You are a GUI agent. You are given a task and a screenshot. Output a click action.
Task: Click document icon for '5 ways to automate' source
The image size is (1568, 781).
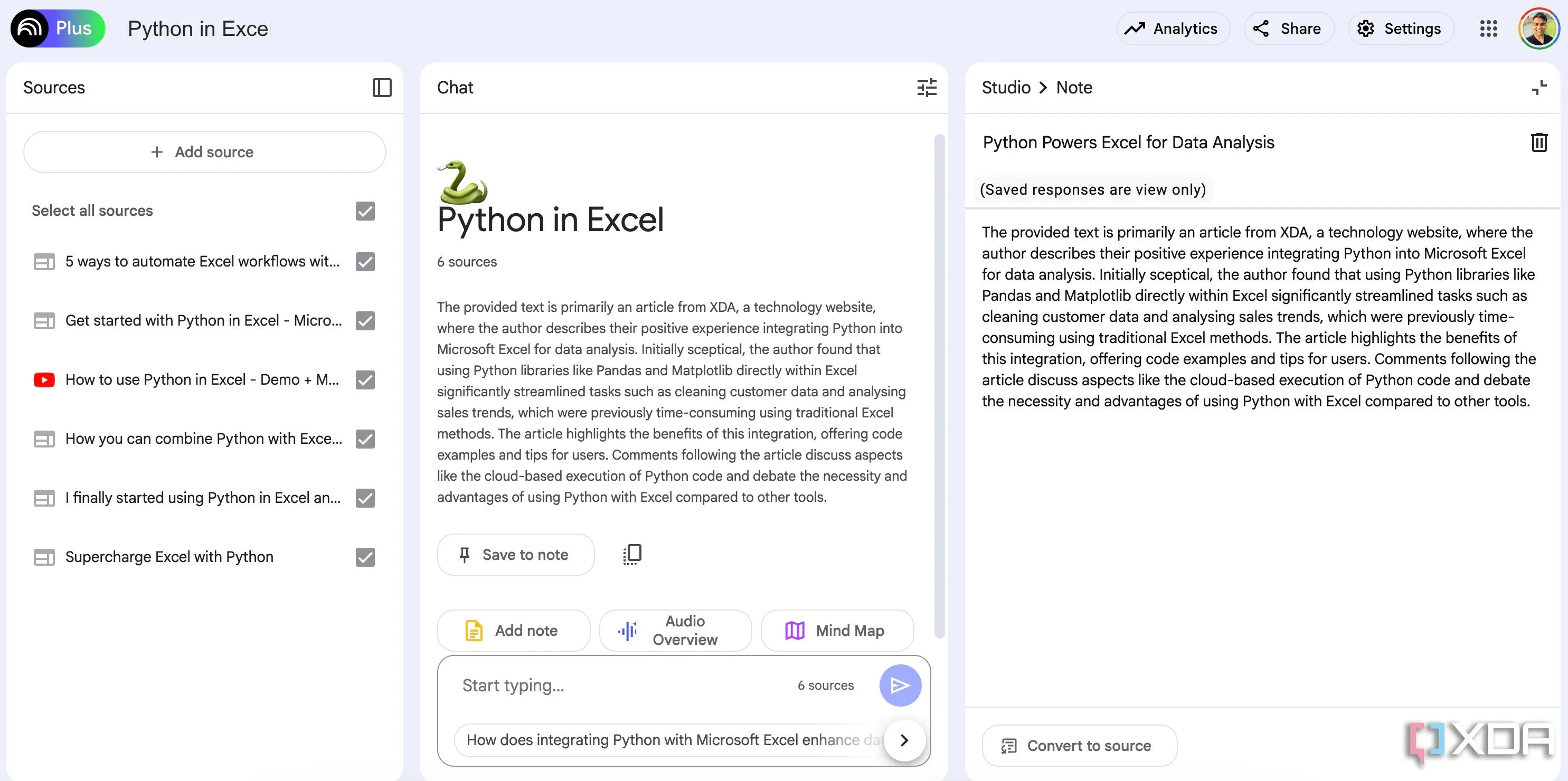[x=44, y=262]
